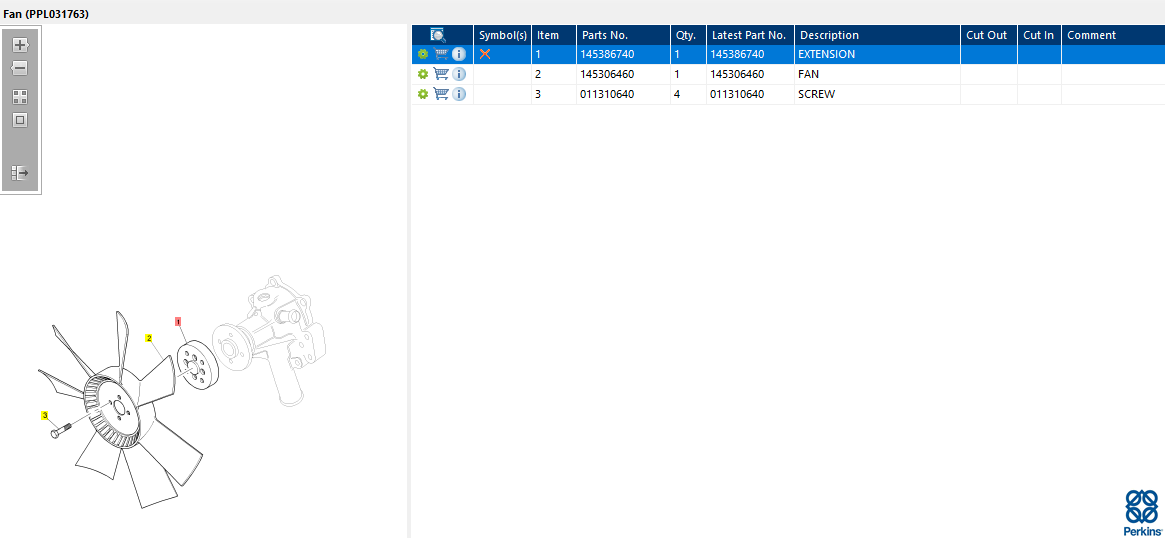Click green gear icon for SCREW row

pyautogui.click(x=423, y=94)
